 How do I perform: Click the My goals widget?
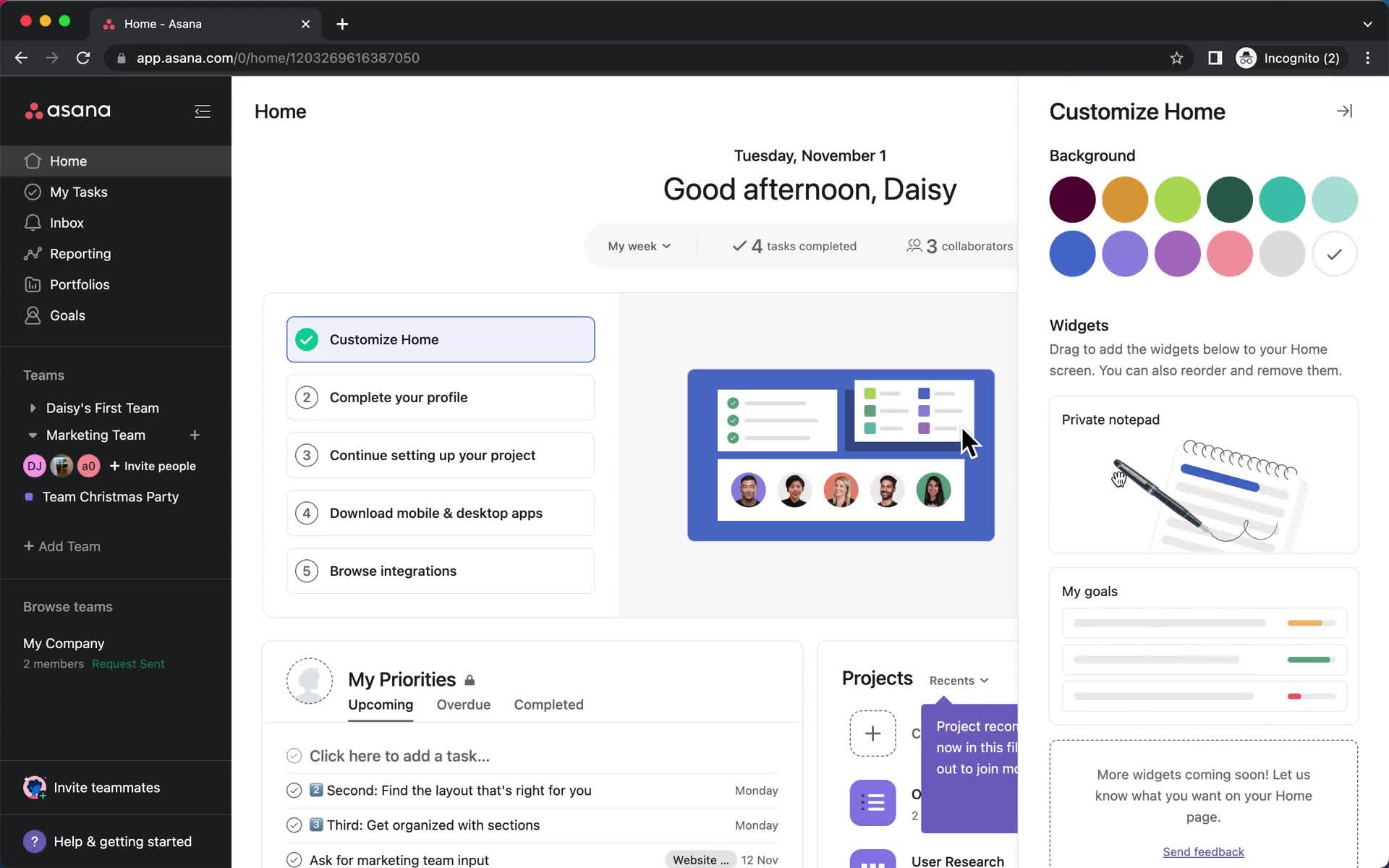(x=1204, y=646)
